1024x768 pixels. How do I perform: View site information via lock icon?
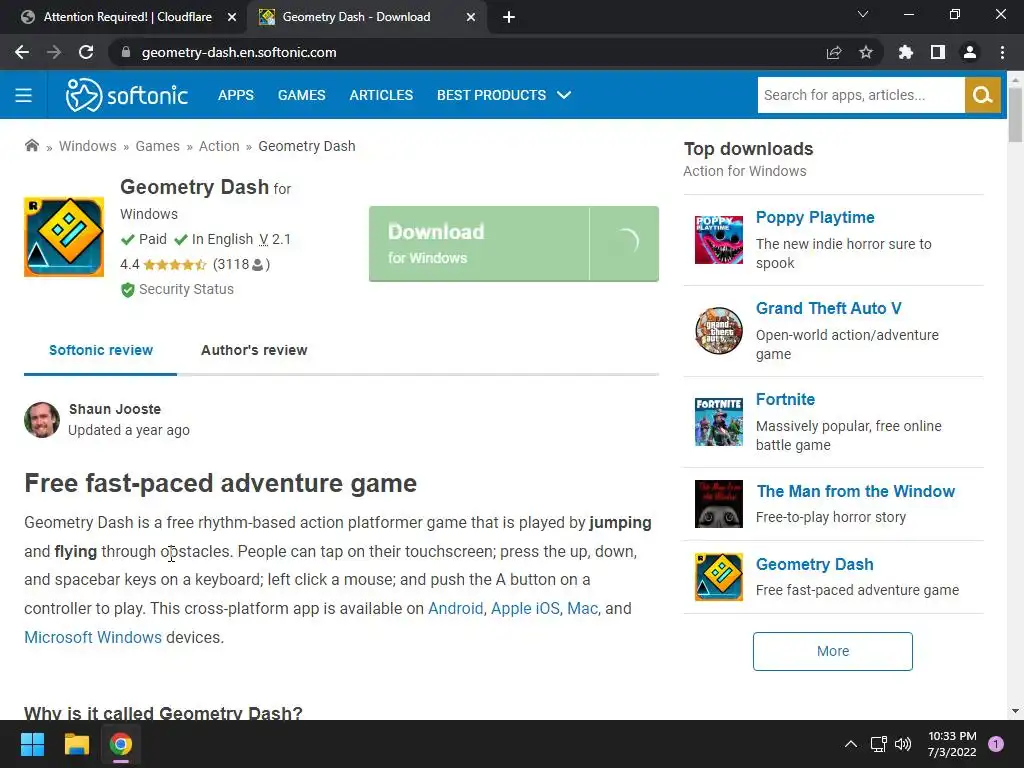[x=126, y=52]
